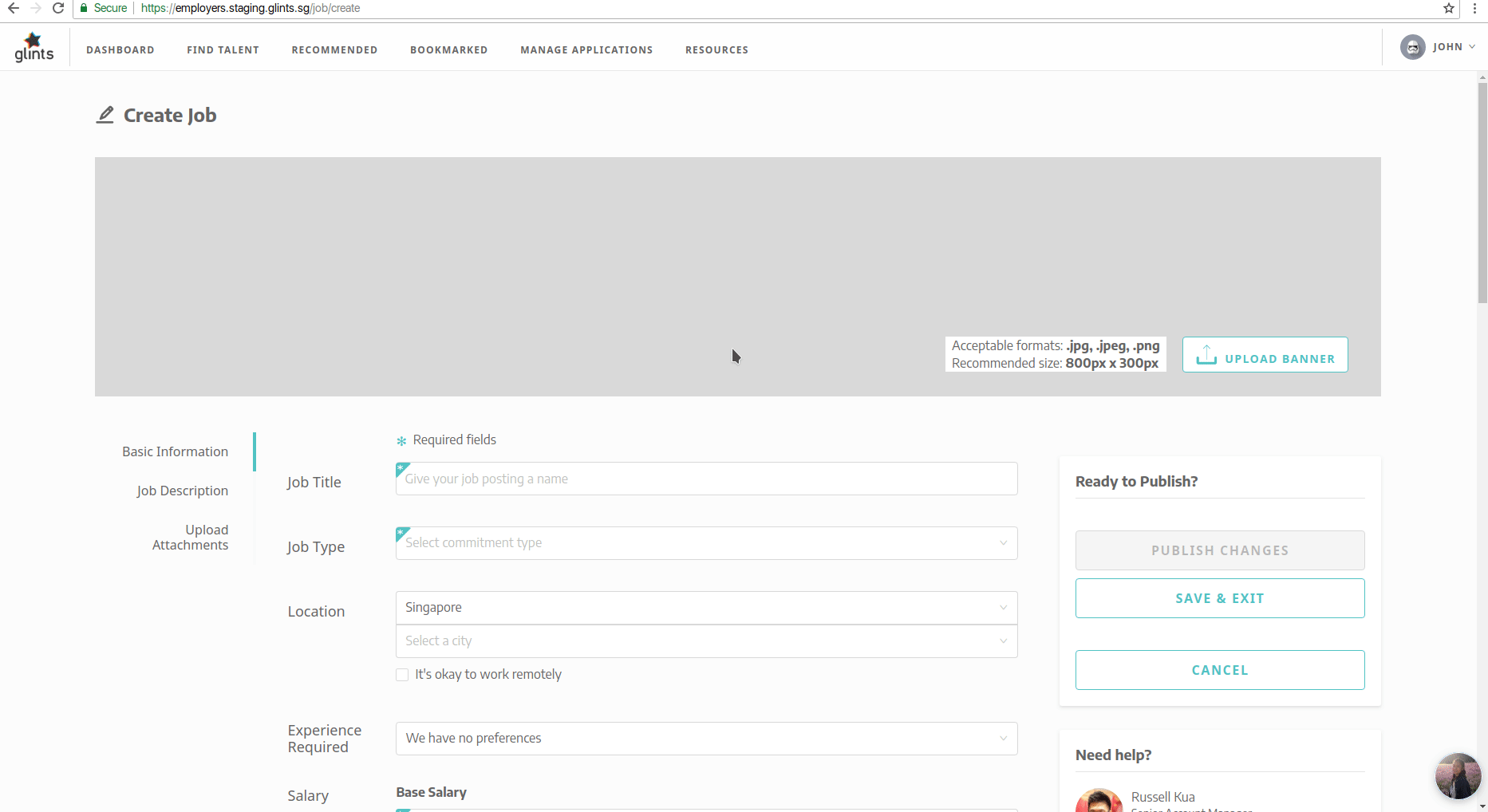Expand the Job Type dropdown

[706, 543]
